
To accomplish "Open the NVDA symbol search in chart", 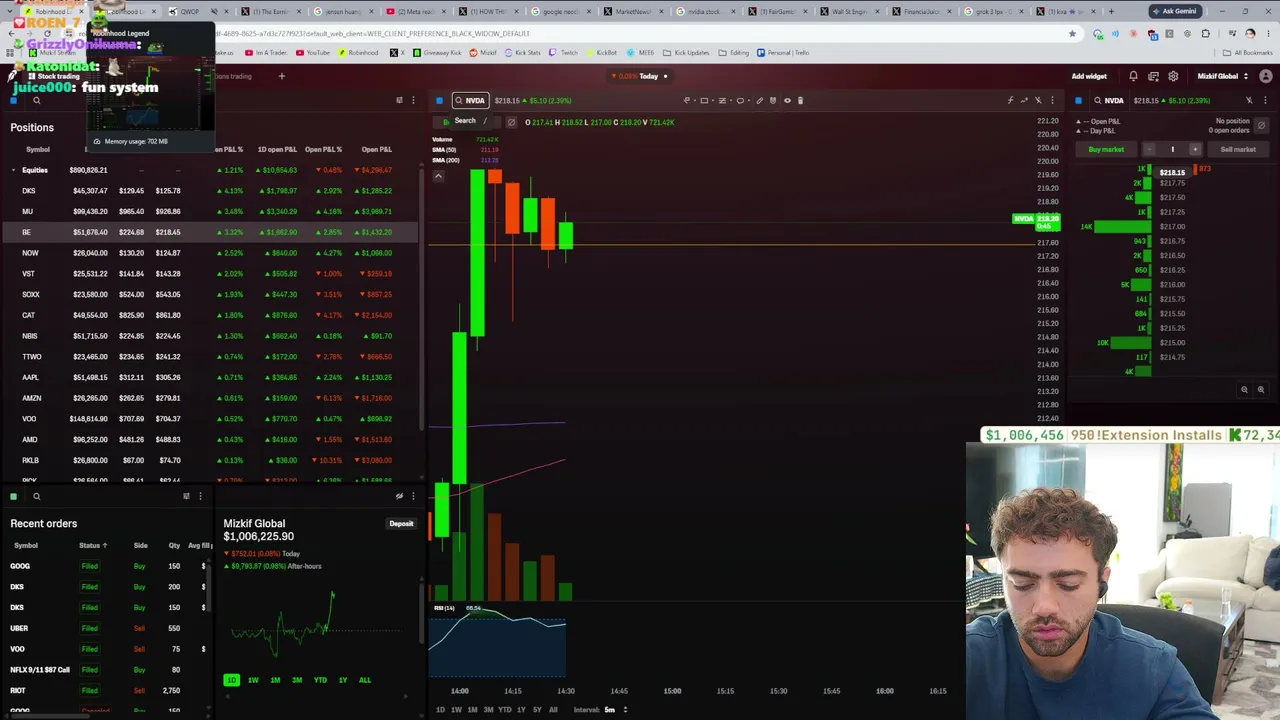I will [x=470, y=100].
